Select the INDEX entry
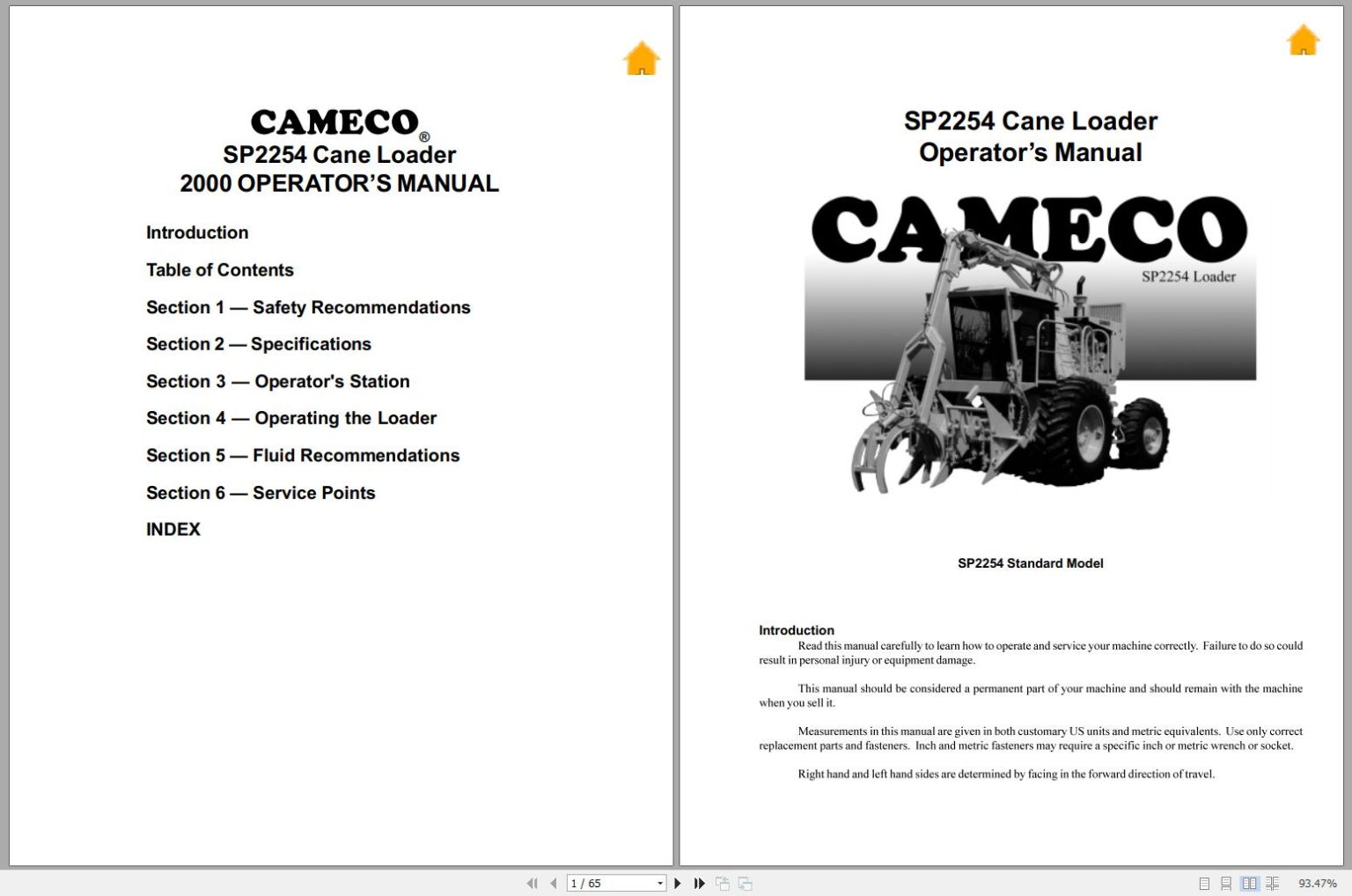Screen dimensions: 1352x896 [173, 529]
